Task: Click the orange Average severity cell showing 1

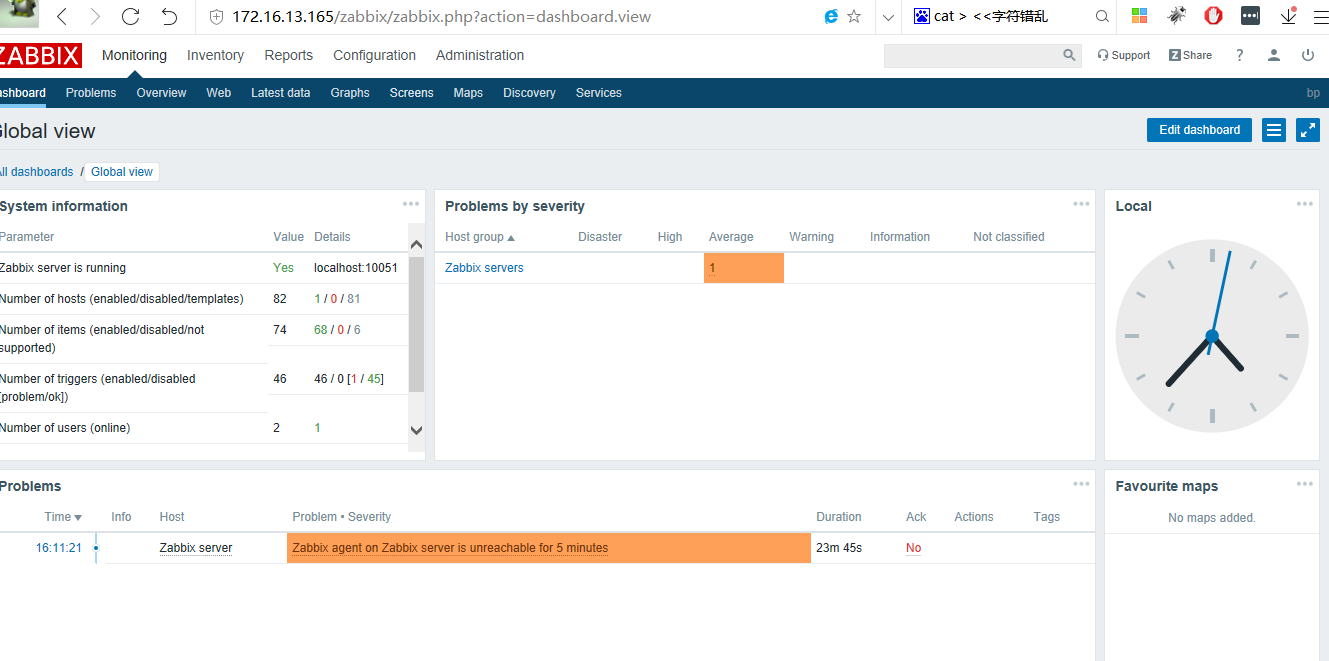Action: point(744,268)
